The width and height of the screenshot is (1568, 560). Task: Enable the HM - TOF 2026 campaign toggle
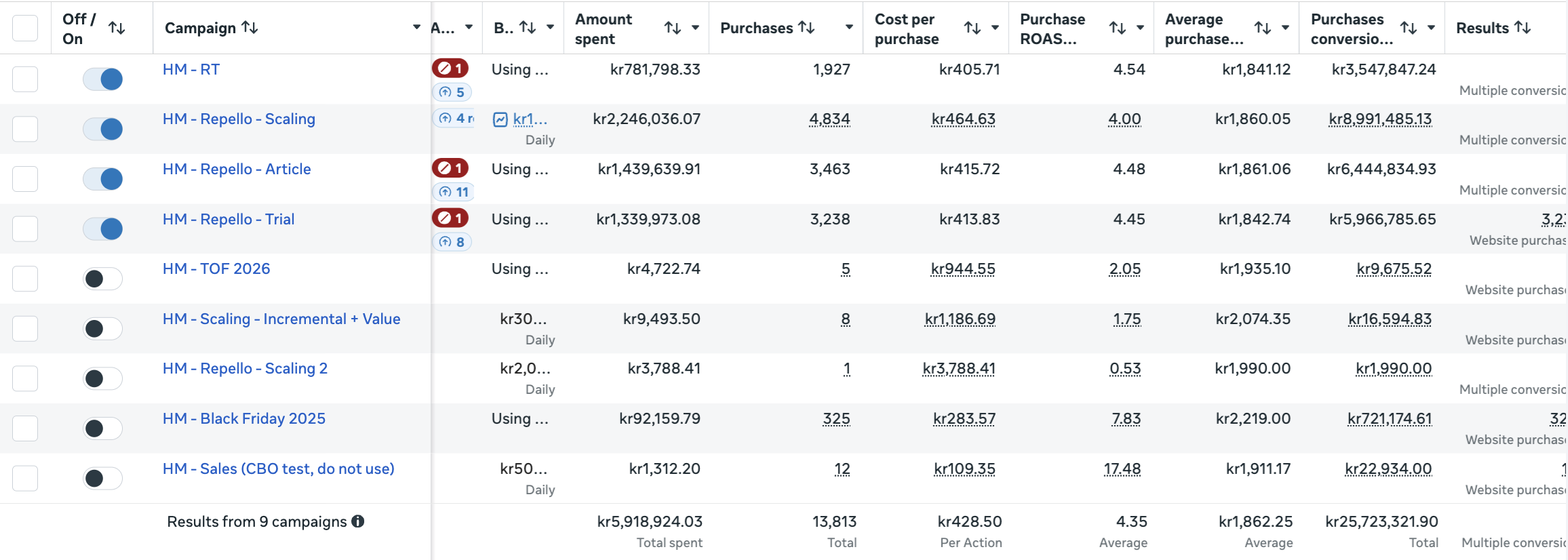pos(102,279)
